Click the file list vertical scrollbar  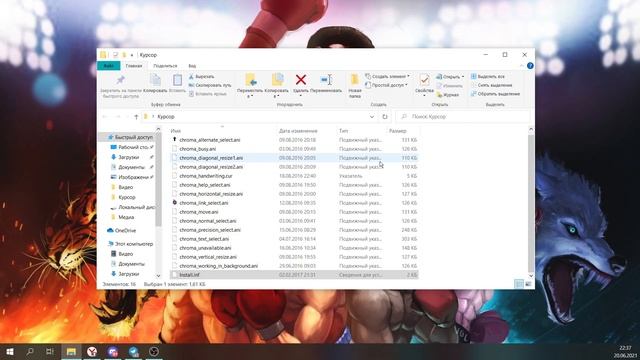coord(531,202)
